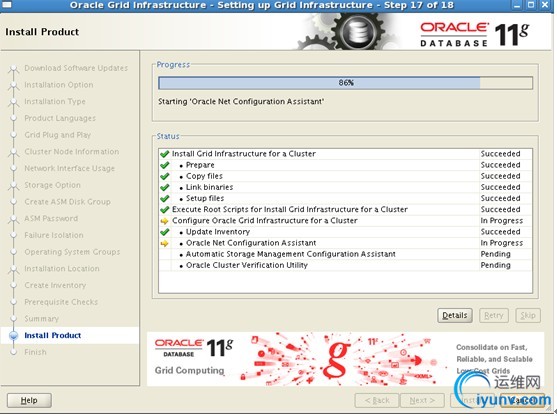The image size is (557, 416).
Task: Select the Failure Isolation step
Action: pyautogui.click(x=54, y=235)
